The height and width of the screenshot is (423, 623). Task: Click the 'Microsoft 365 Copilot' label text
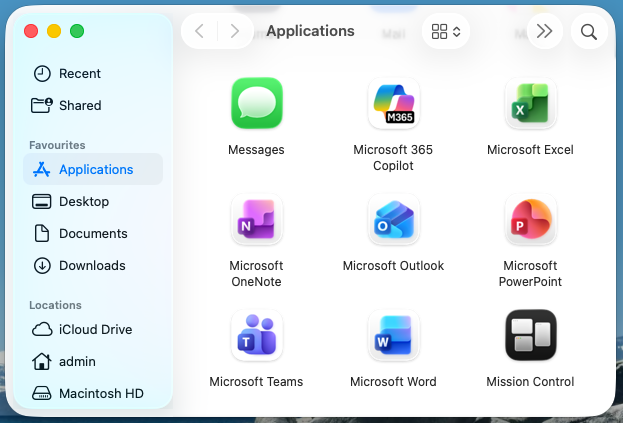point(393,158)
